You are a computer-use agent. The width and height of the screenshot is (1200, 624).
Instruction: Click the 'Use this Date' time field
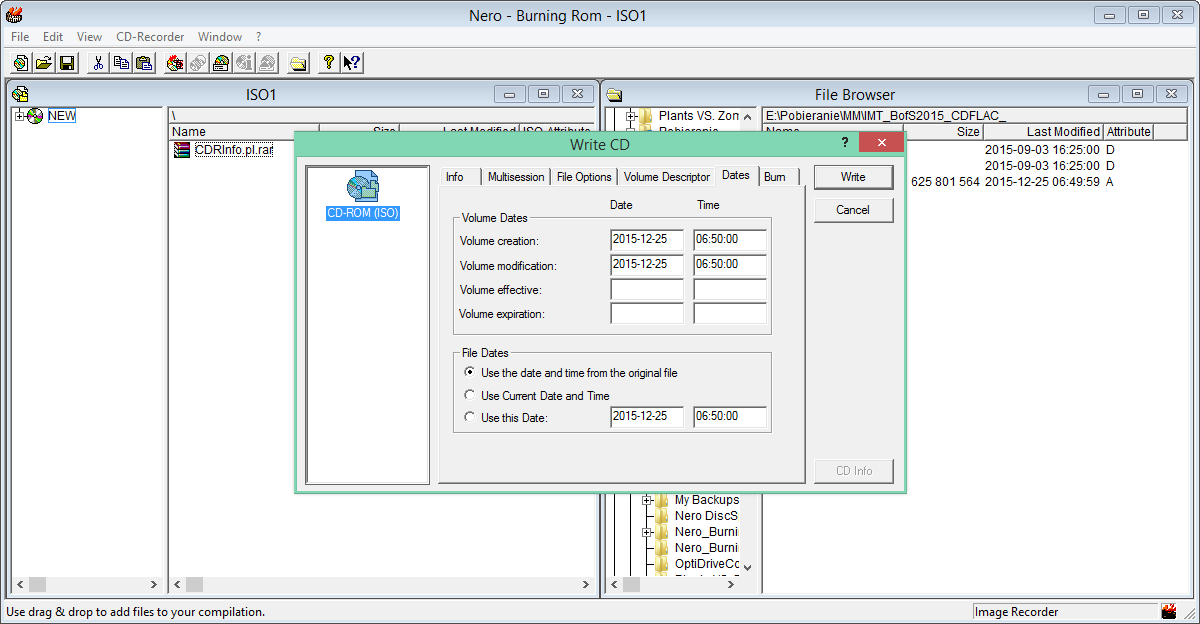pyautogui.click(x=730, y=417)
